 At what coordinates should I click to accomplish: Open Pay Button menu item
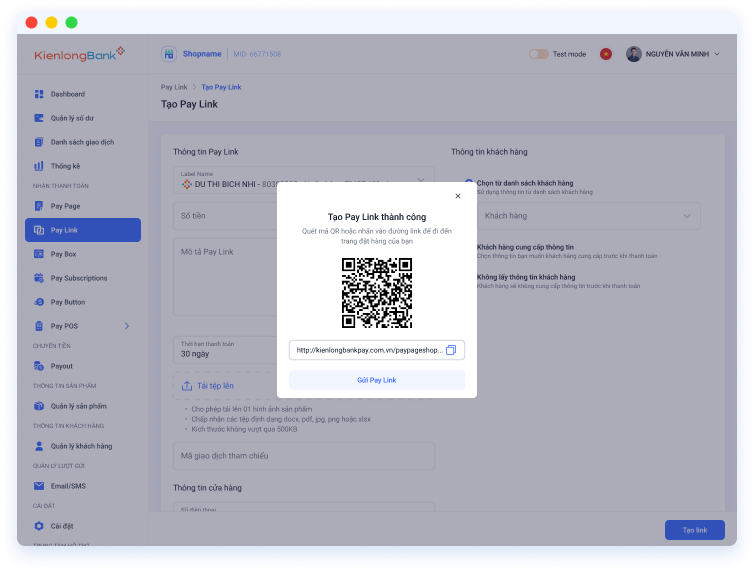click(83, 302)
